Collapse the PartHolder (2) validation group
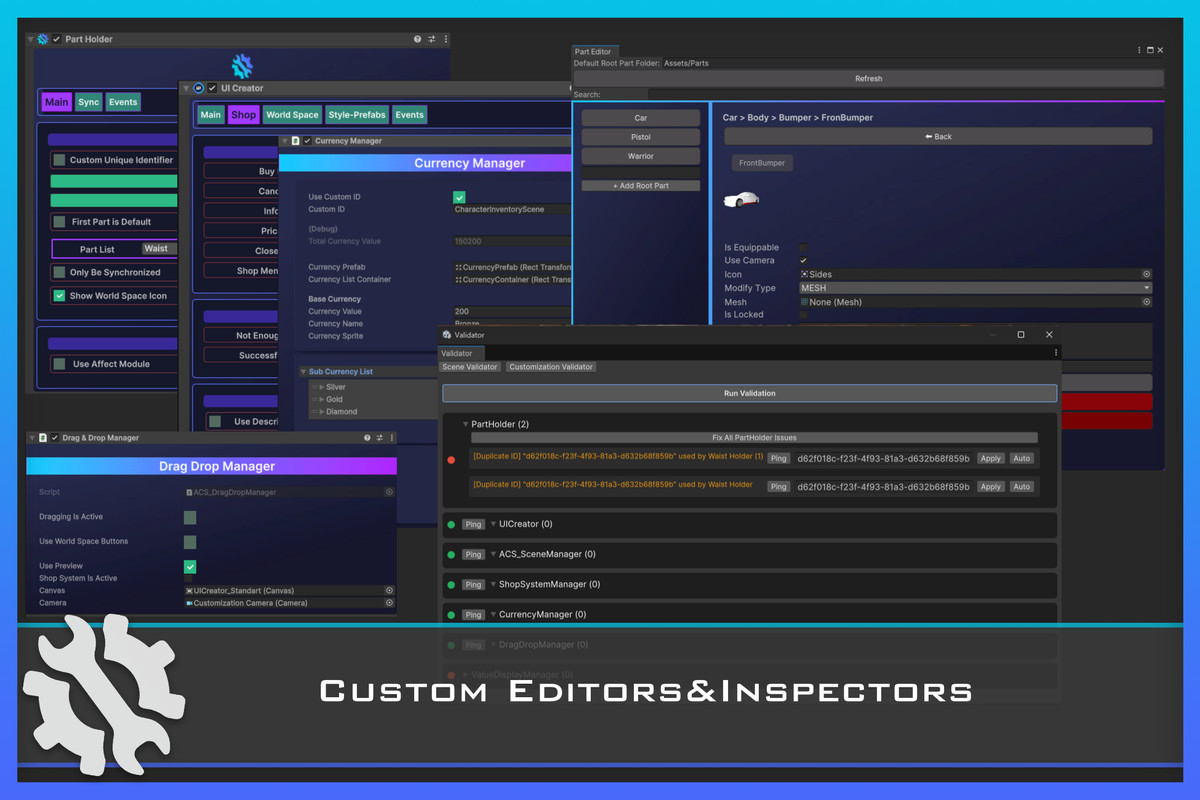The height and width of the screenshot is (800, 1200). click(x=465, y=424)
